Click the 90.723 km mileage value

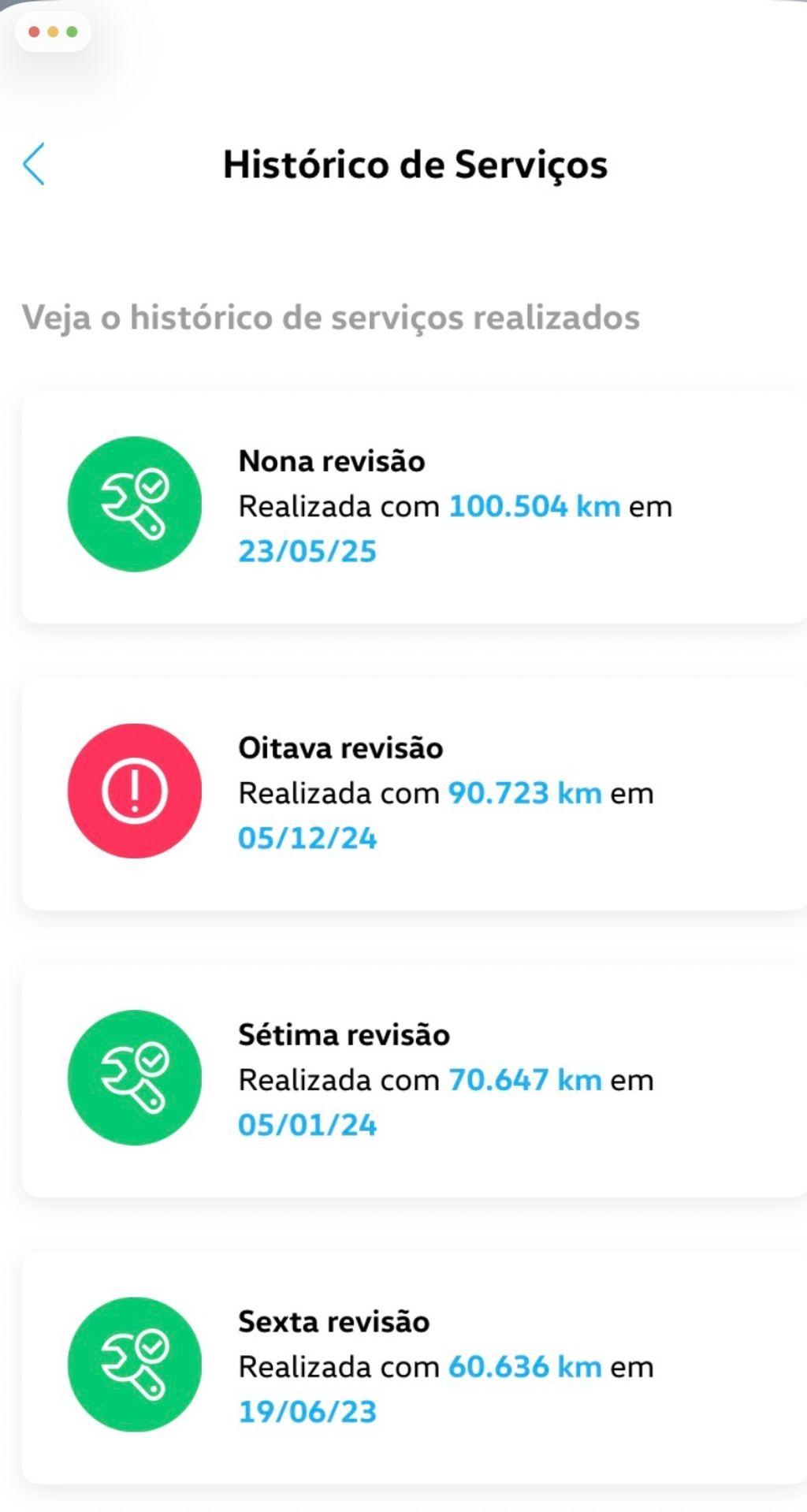point(525,793)
